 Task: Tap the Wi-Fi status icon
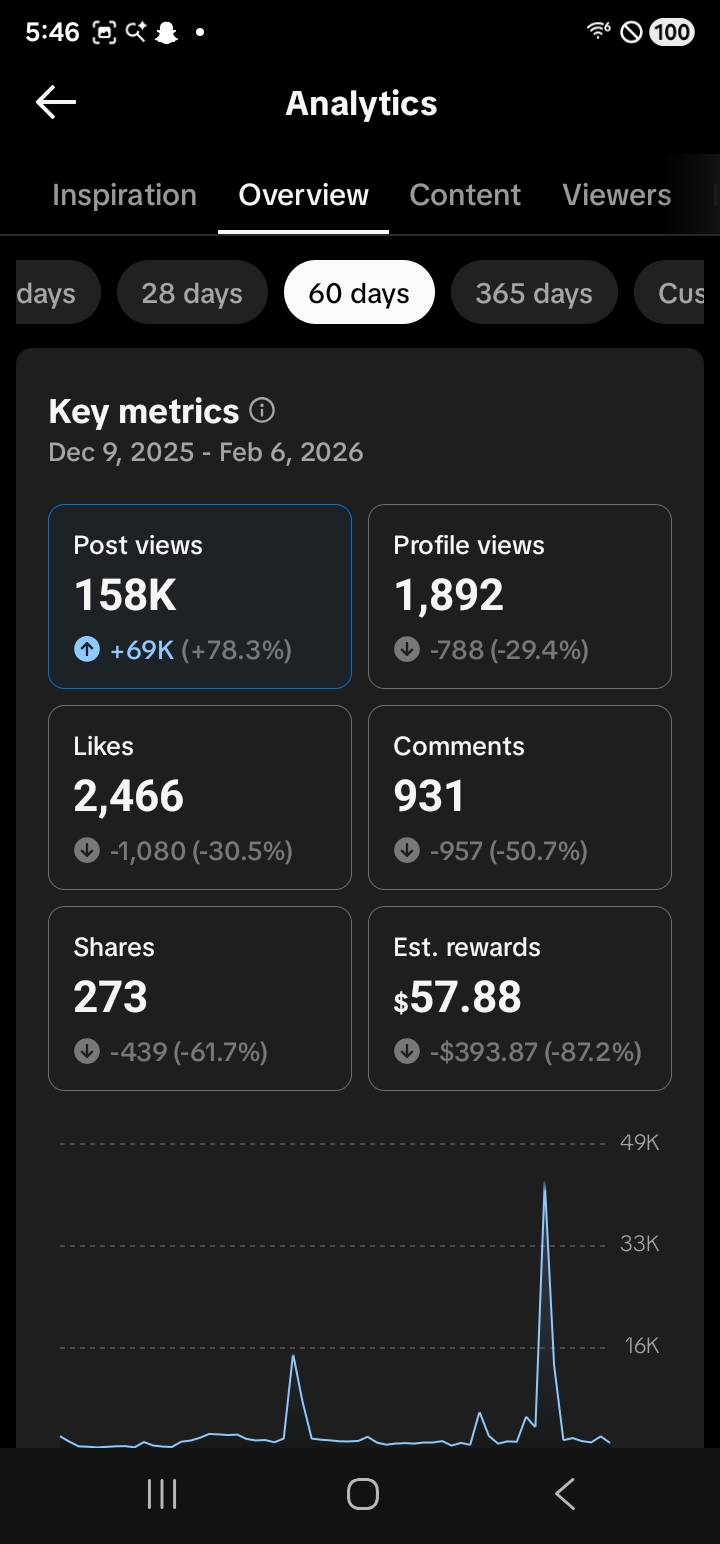point(599,31)
